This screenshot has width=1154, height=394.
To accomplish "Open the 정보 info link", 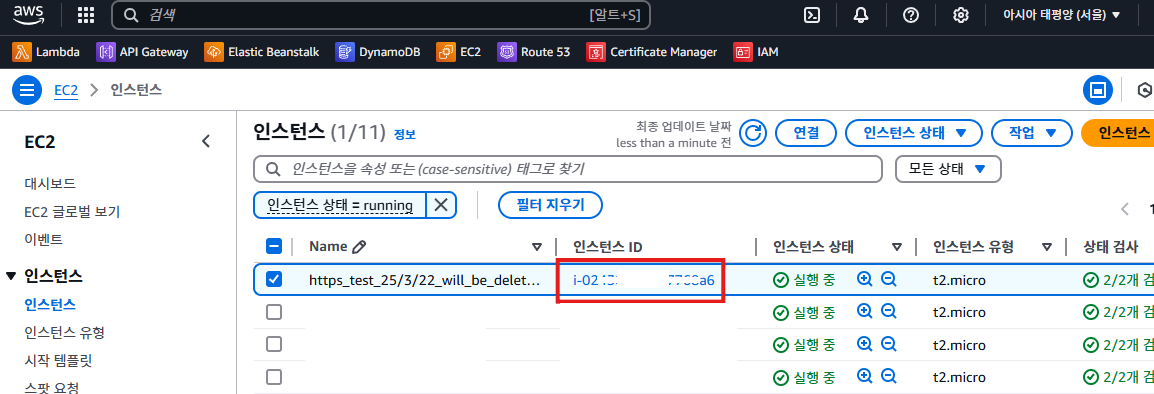I will [405, 135].
